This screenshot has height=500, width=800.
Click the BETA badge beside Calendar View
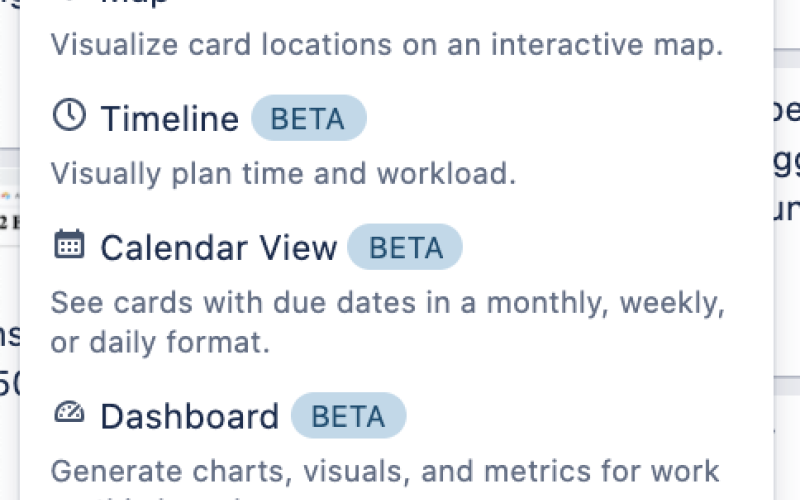(405, 247)
